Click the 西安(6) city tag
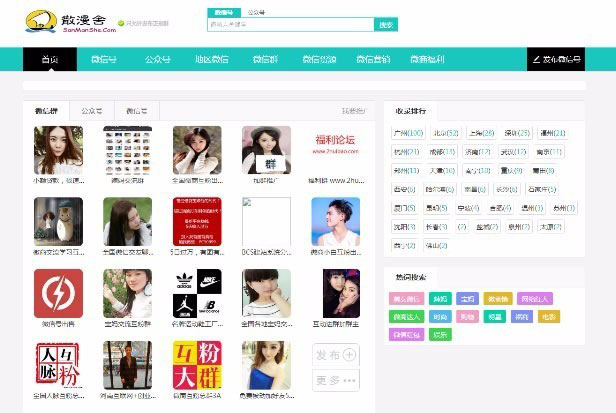The height and width of the screenshot is (413, 616). pos(405,189)
